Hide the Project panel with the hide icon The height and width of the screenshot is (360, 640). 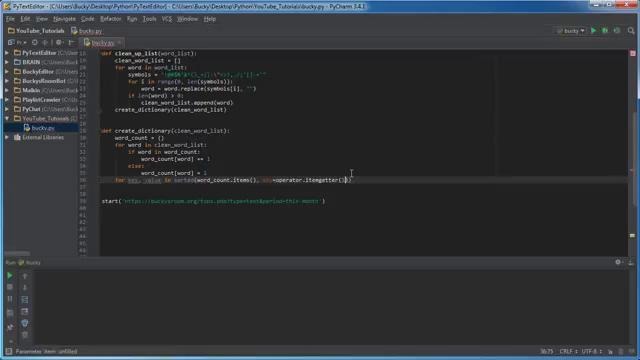pyautogui.click(x=72, y=42)
